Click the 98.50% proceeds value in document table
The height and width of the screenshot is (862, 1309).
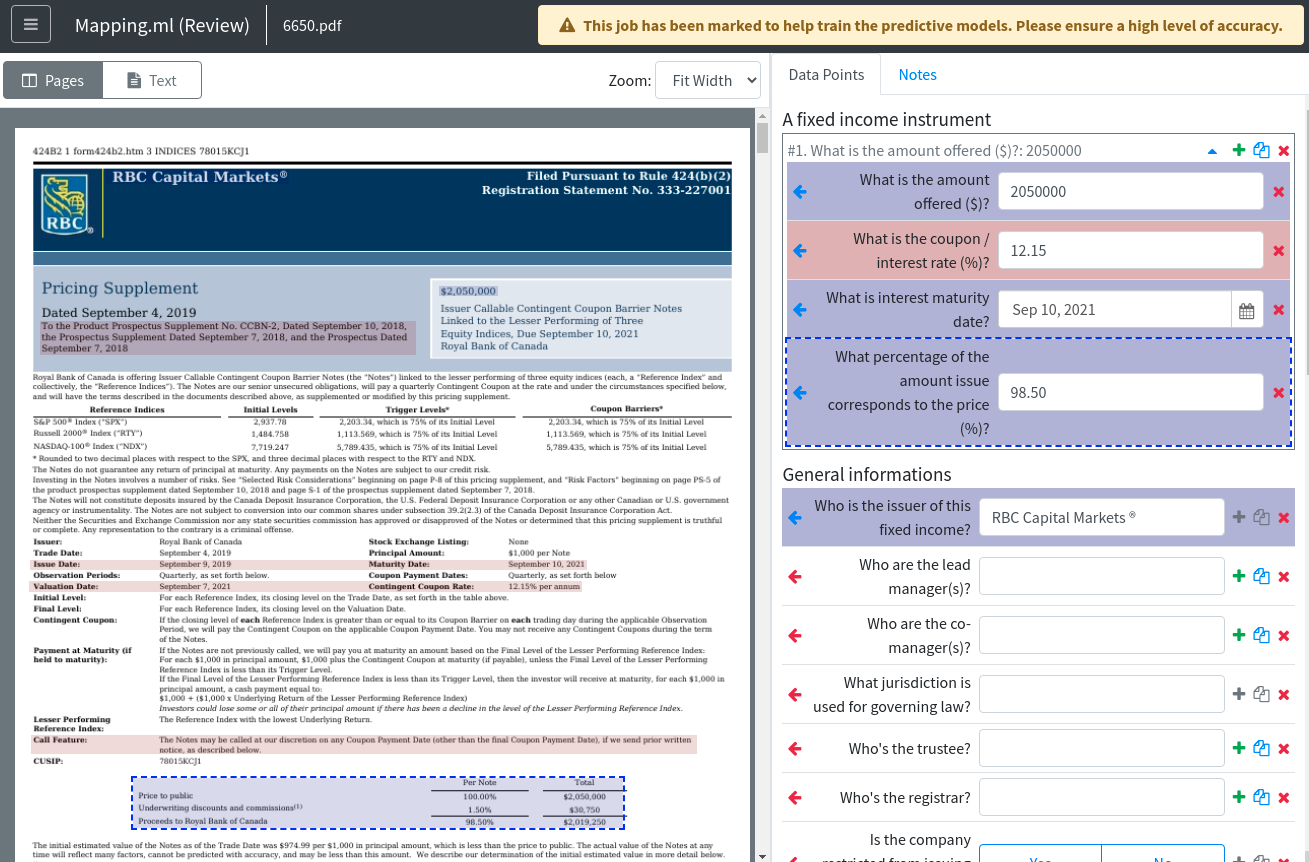pos(480,822)
